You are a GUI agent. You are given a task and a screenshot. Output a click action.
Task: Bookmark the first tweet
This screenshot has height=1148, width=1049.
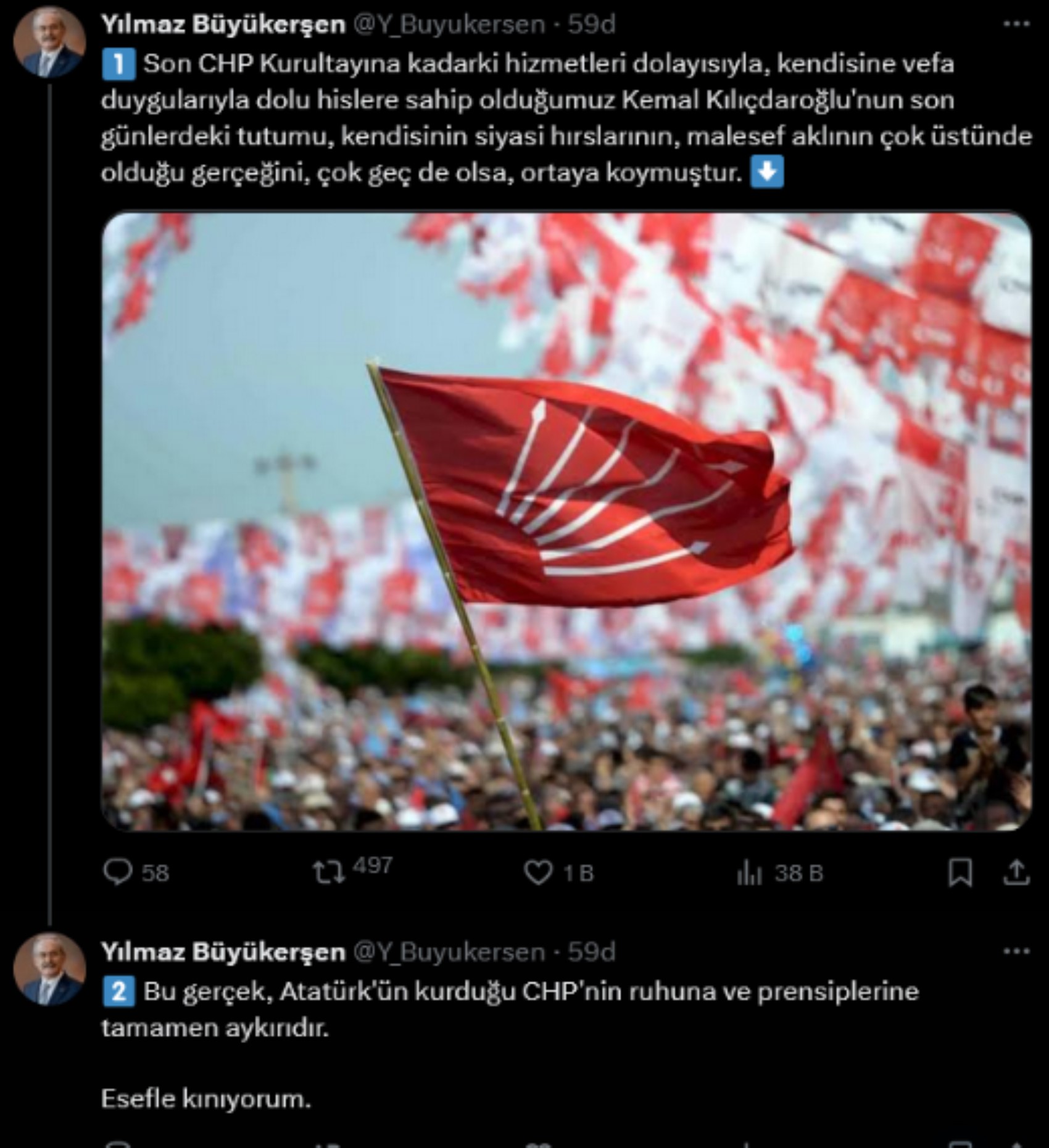coord(960,873)
